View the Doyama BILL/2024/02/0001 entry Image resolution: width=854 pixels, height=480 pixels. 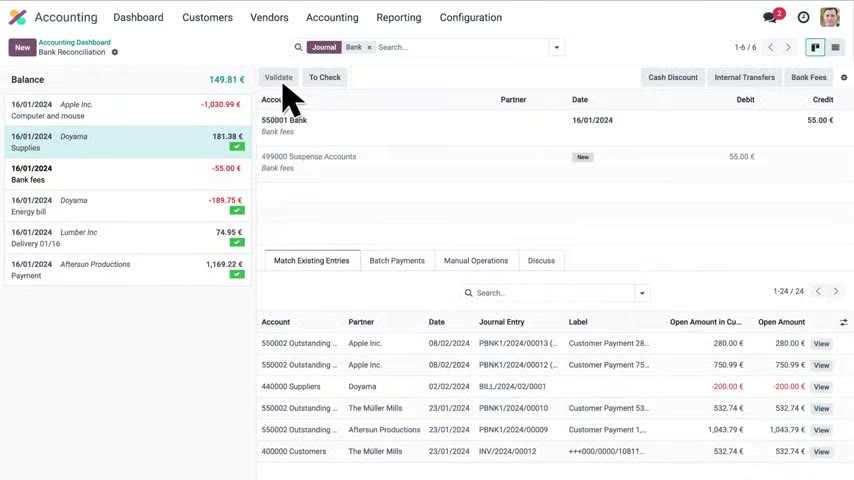pos(821,387)
